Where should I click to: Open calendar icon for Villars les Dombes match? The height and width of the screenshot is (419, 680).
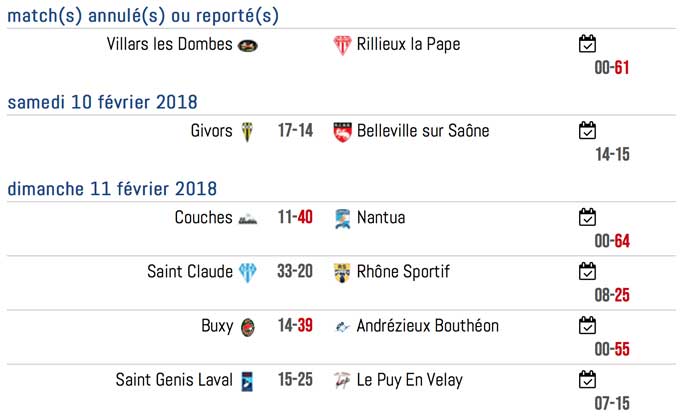coord(587,44)
